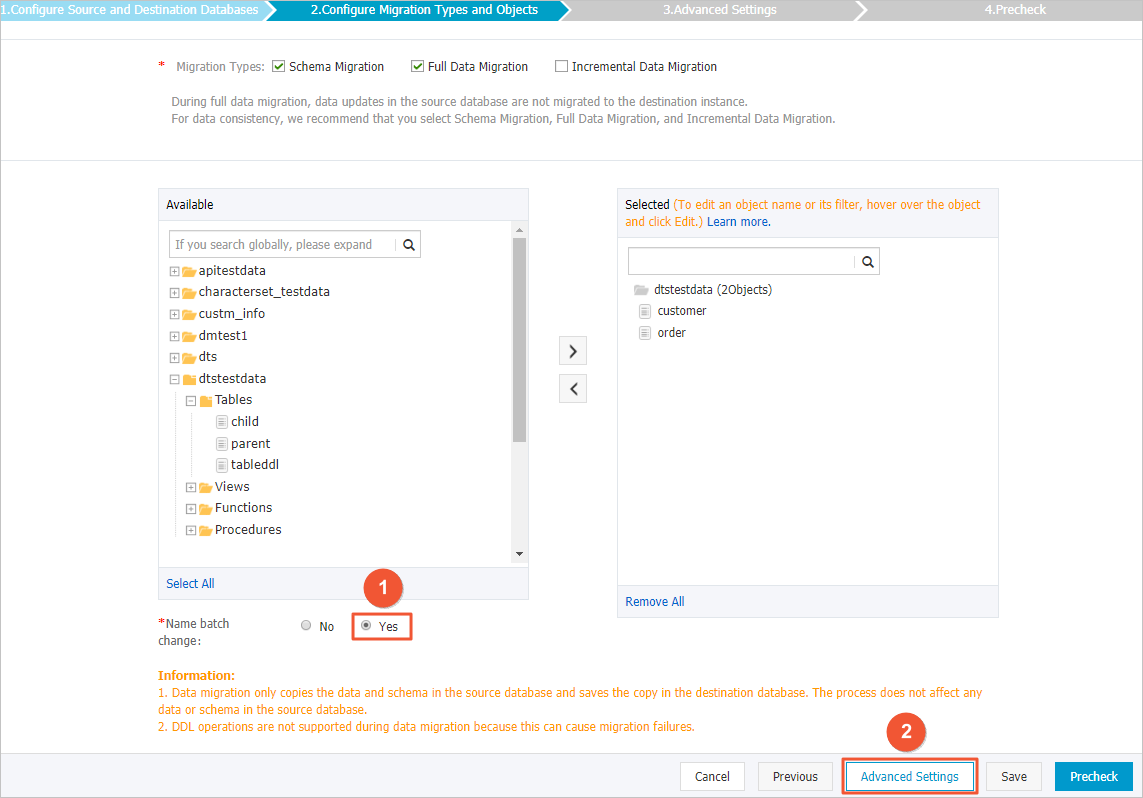
Task: Click the search input in the Selected panel
Action: (740, 260)
